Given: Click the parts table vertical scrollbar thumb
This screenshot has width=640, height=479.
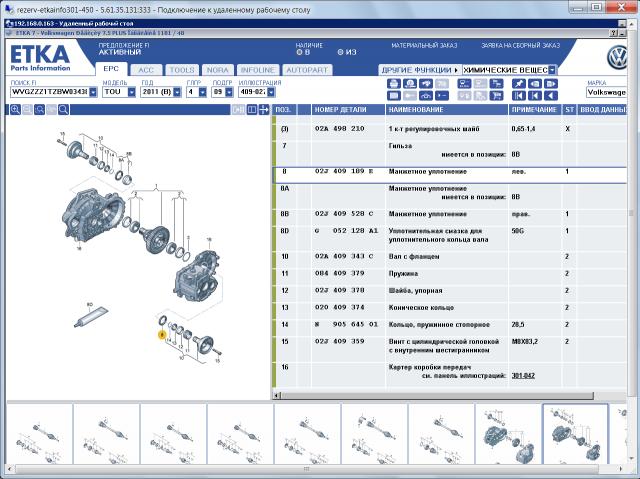Looking at the screenshot, I should click(632, 213).
